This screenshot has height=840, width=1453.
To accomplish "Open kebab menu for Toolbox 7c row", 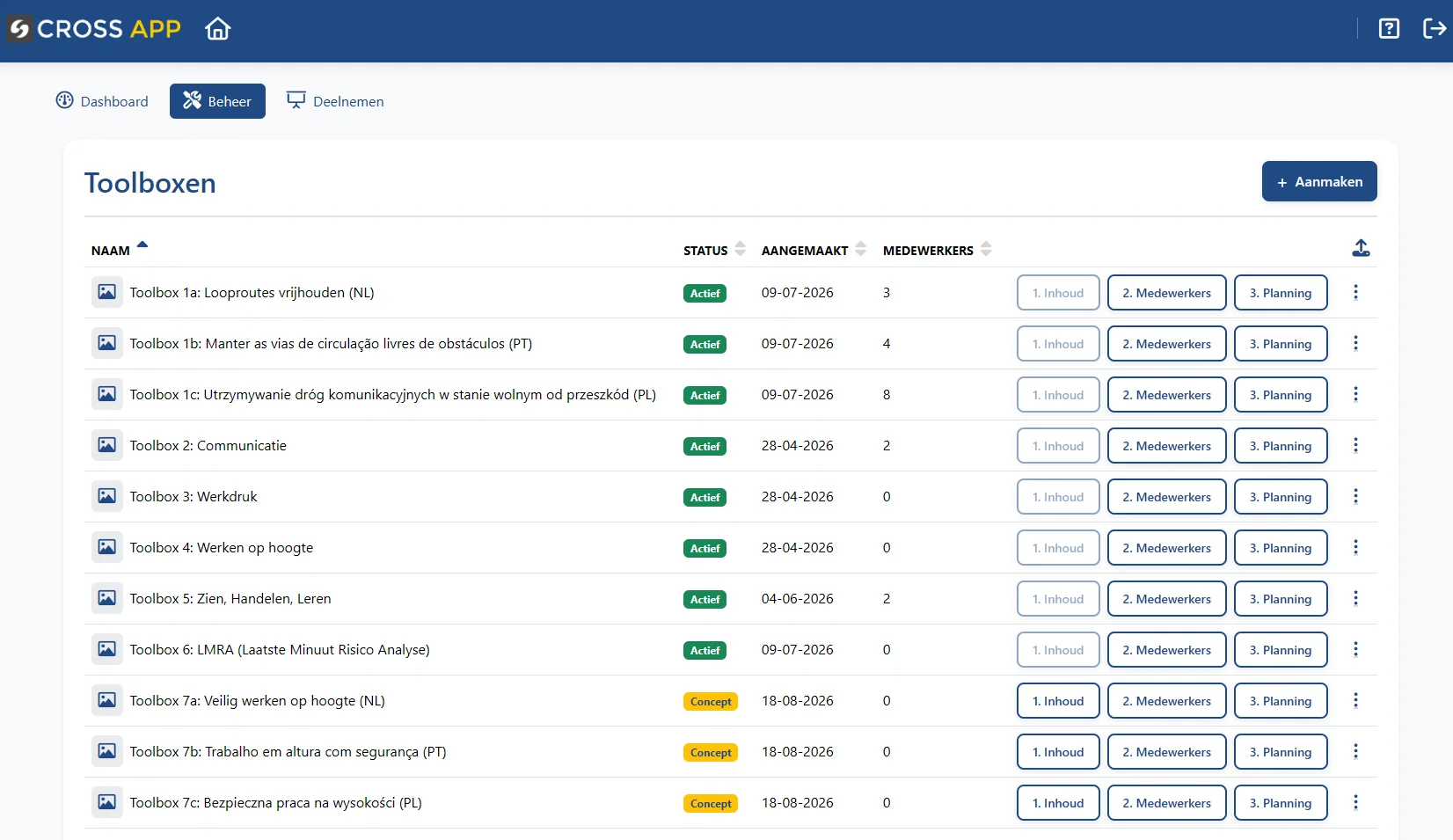I will coord(1355,802).
